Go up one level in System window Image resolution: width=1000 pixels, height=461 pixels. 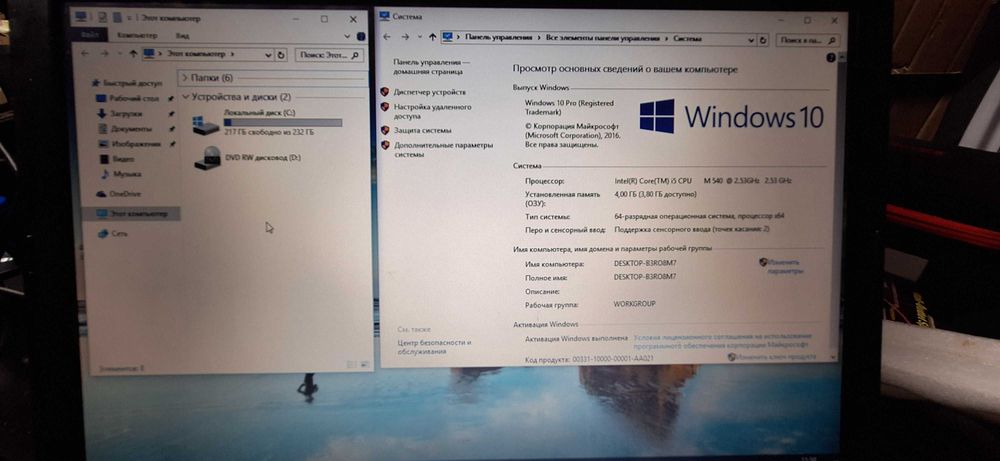point(432,38)
